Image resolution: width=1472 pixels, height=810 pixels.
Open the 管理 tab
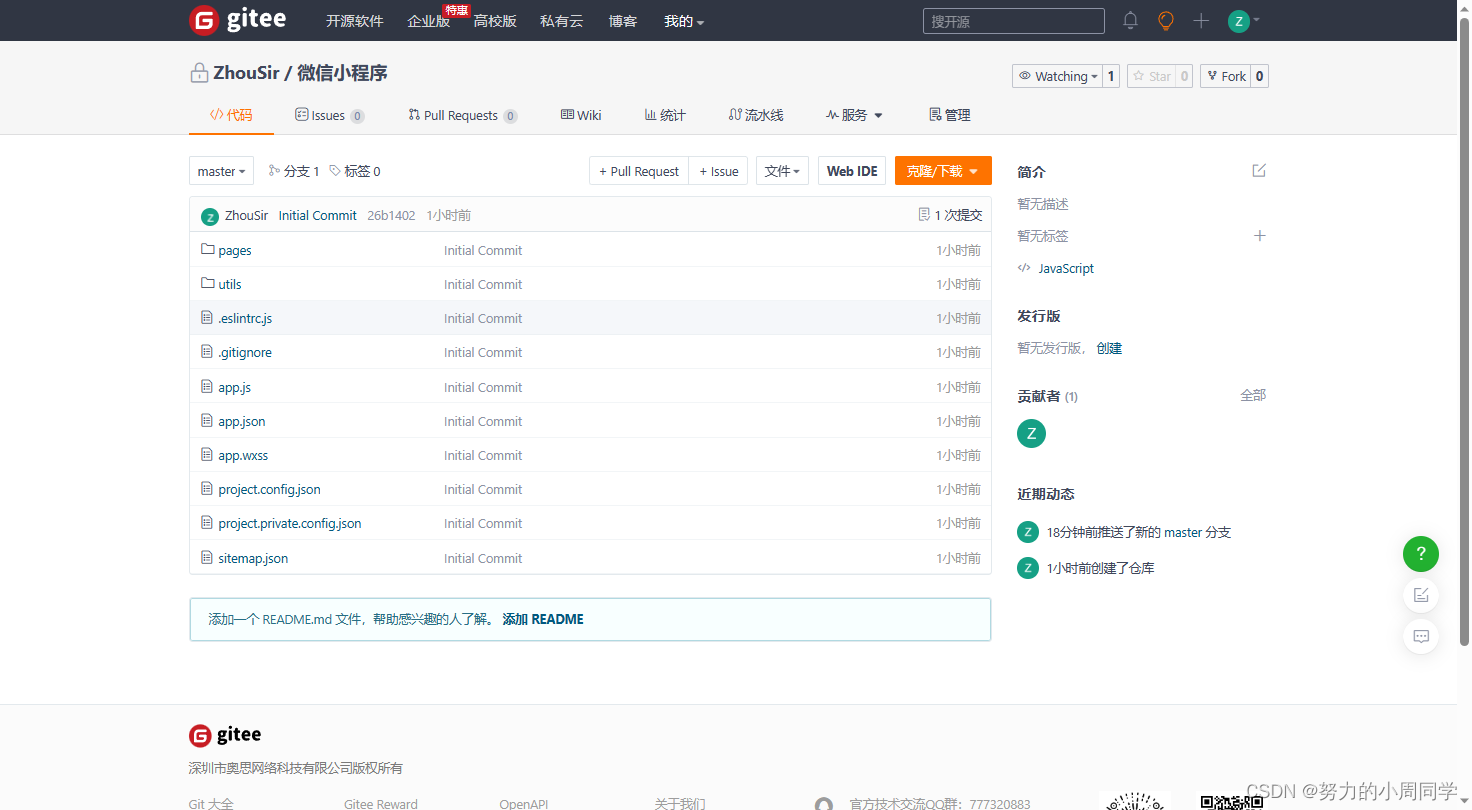click(x=950, y=115)
